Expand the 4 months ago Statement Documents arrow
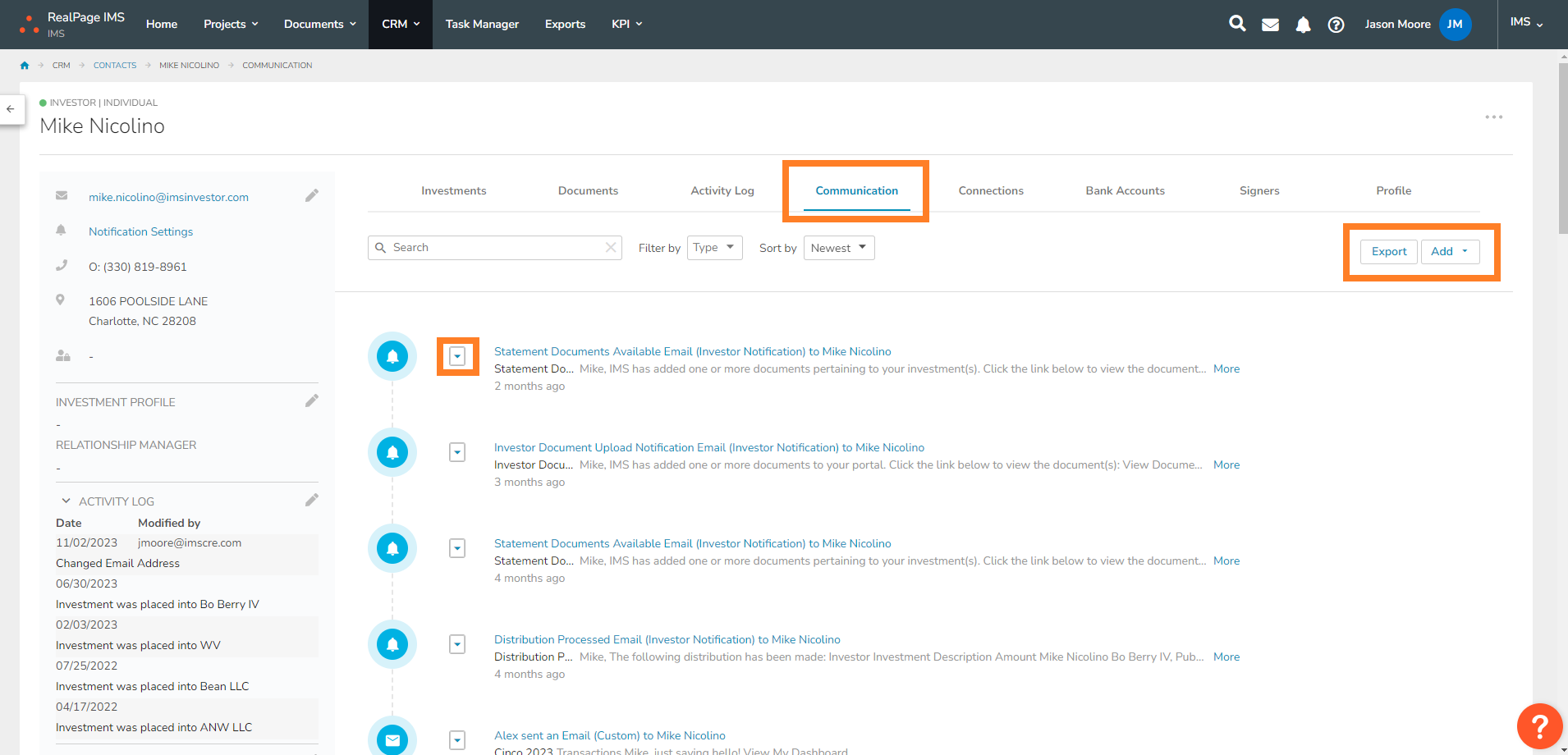The image size is (1568, 755). tap(457, 548)
